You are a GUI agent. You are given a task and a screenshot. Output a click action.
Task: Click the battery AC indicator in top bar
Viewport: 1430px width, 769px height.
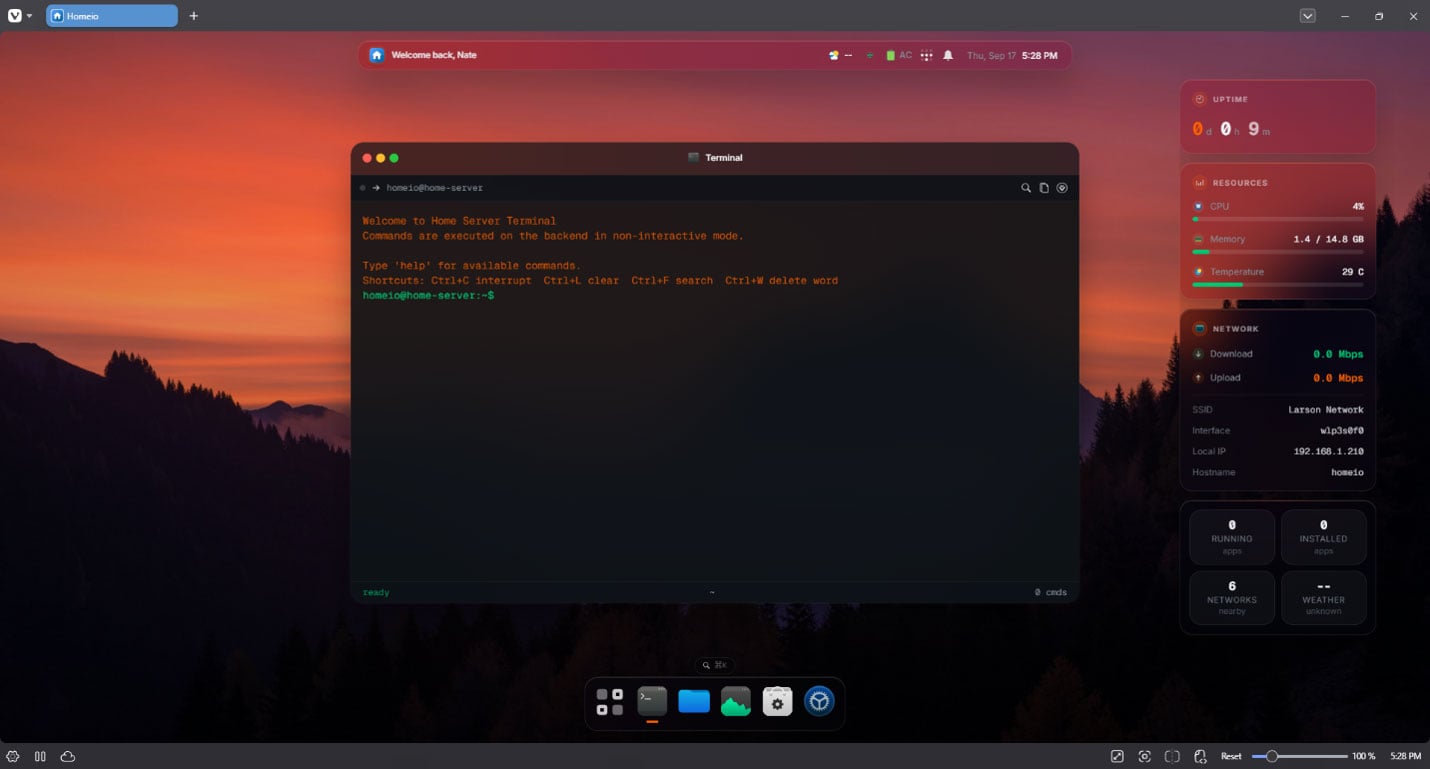(899, 56)
